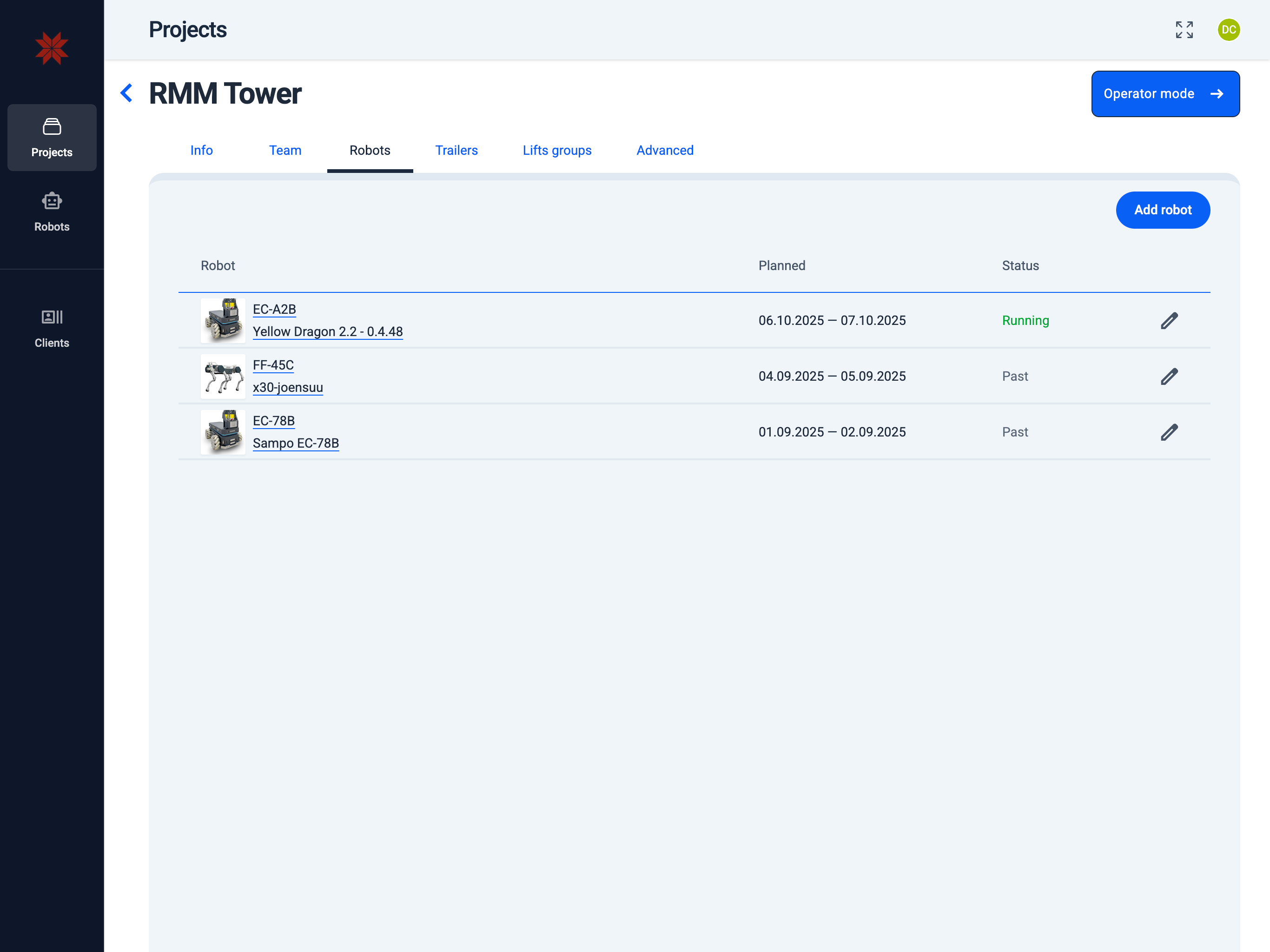Click the red star logo in sidebar

(x=52, y=48)
